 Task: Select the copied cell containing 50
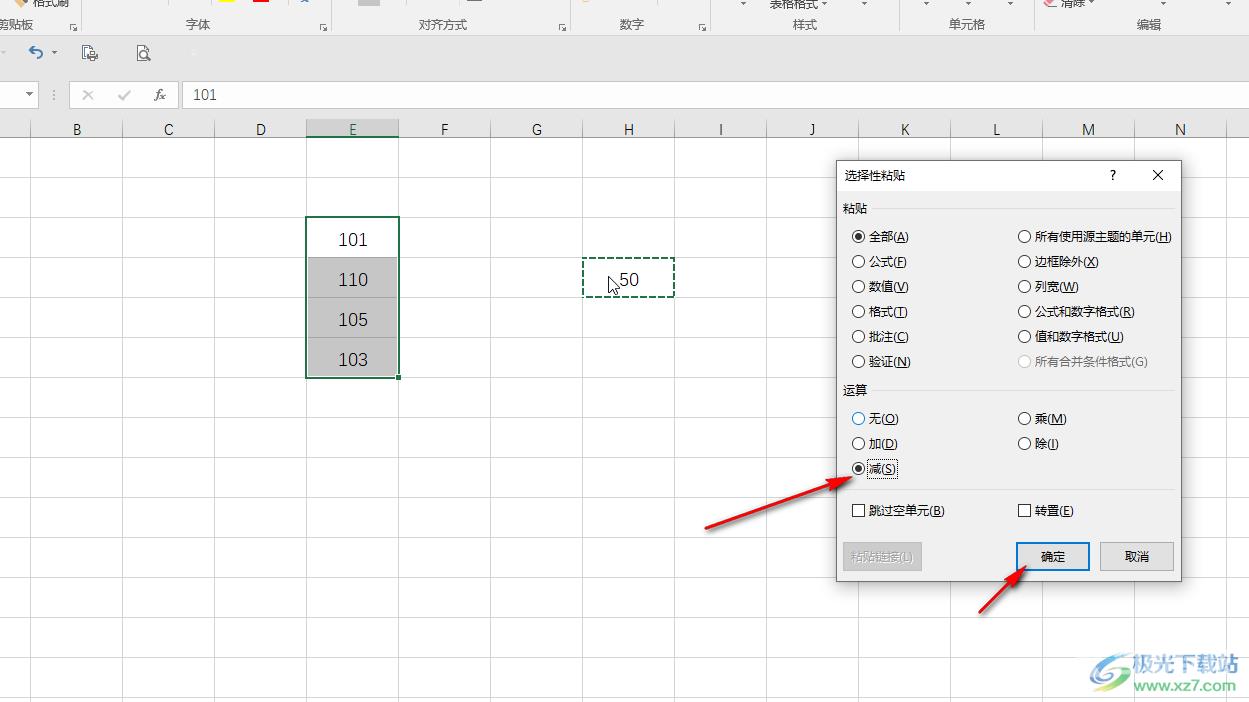tap(628, 279)
